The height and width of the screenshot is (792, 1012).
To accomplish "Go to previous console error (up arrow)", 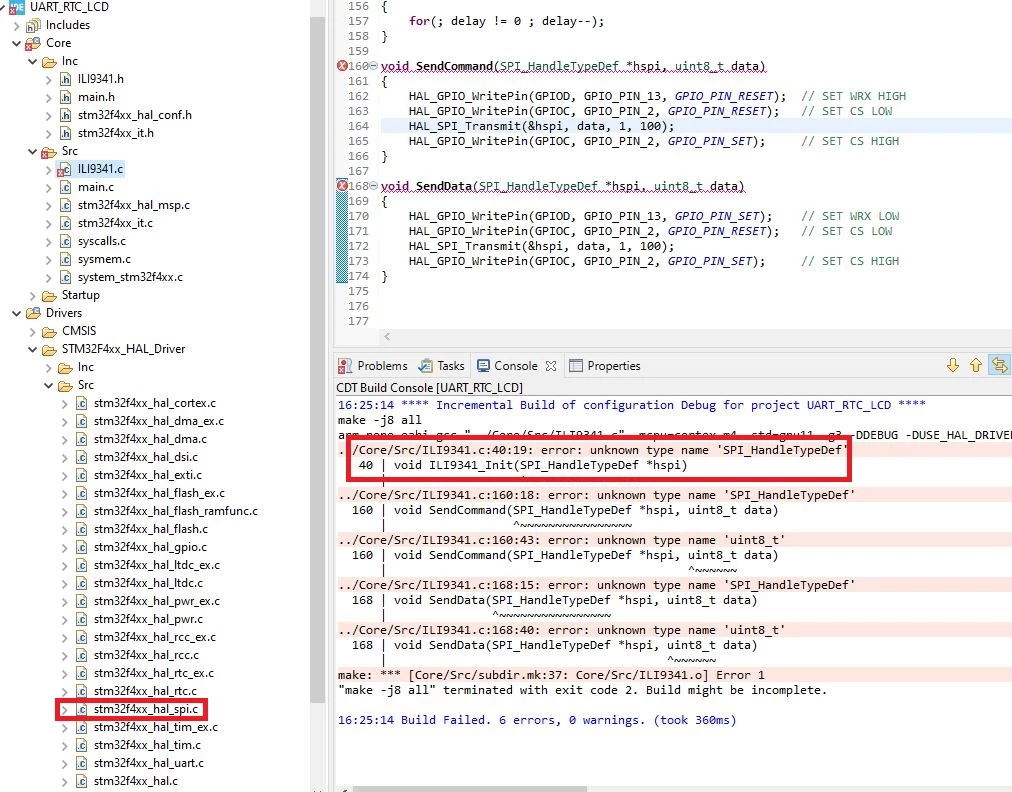I will pos(976,365).
